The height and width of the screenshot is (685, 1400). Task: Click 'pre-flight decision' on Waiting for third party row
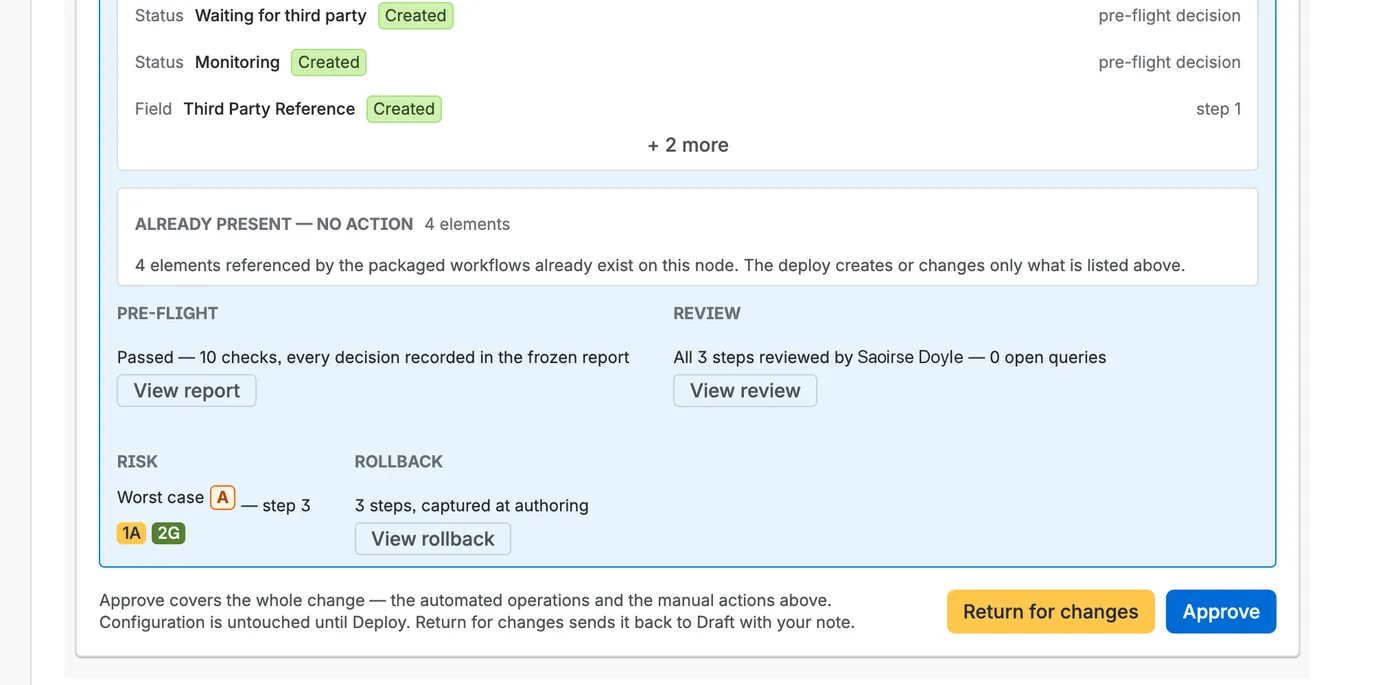(1169, 15)
